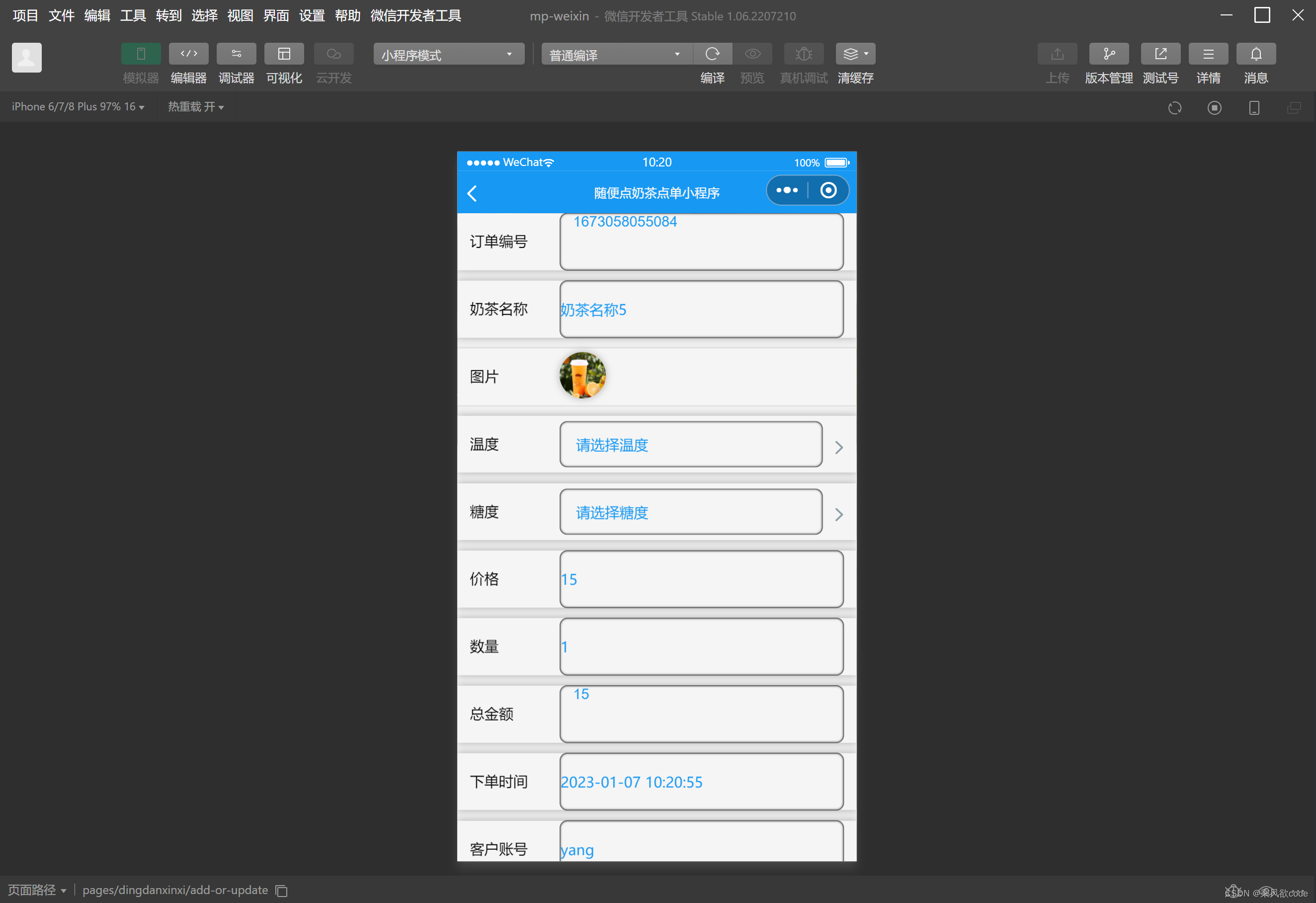Click the back arrow in mini program

472,193
